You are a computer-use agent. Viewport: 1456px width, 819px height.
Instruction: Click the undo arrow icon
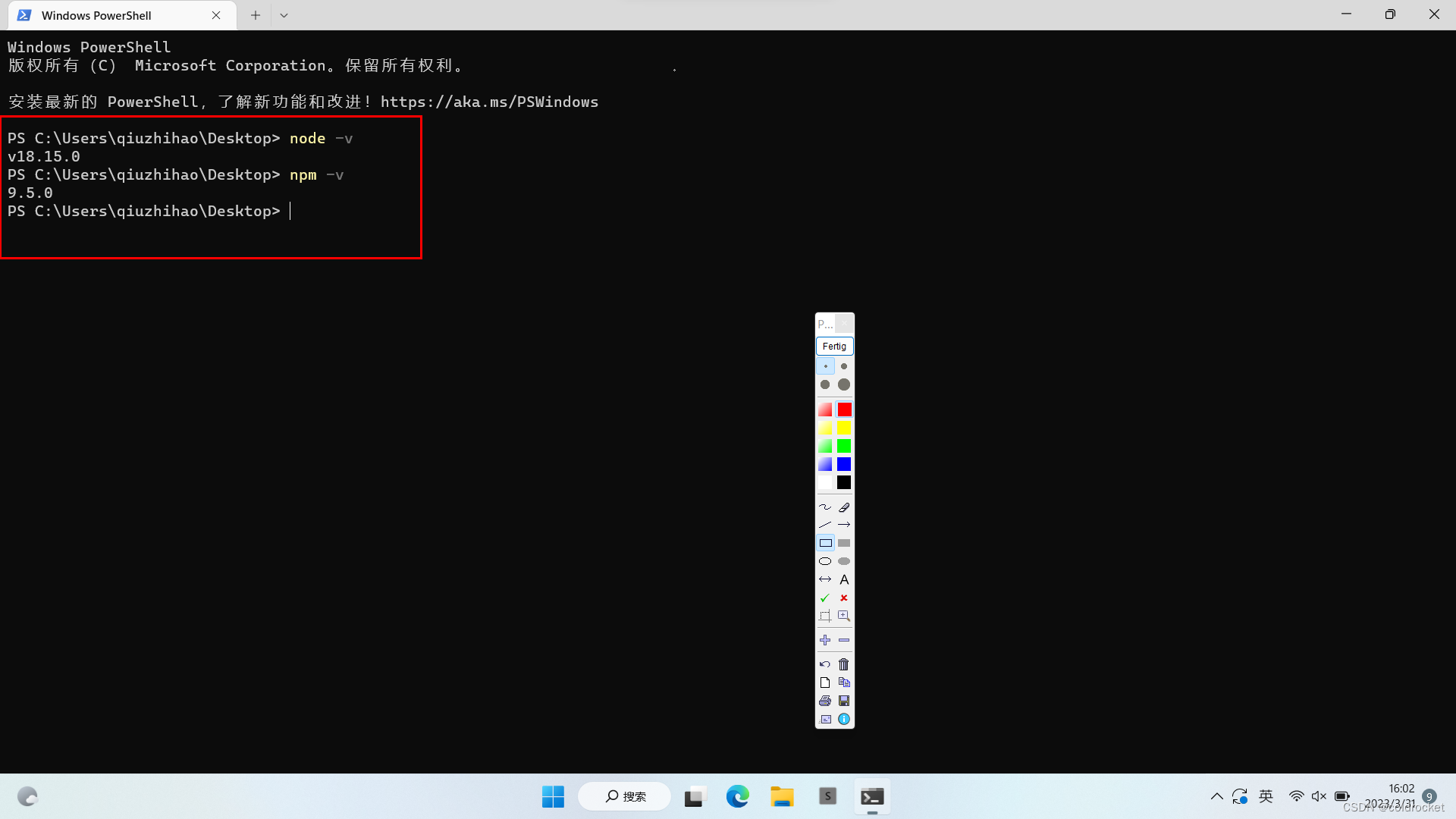tap(825, 664)
